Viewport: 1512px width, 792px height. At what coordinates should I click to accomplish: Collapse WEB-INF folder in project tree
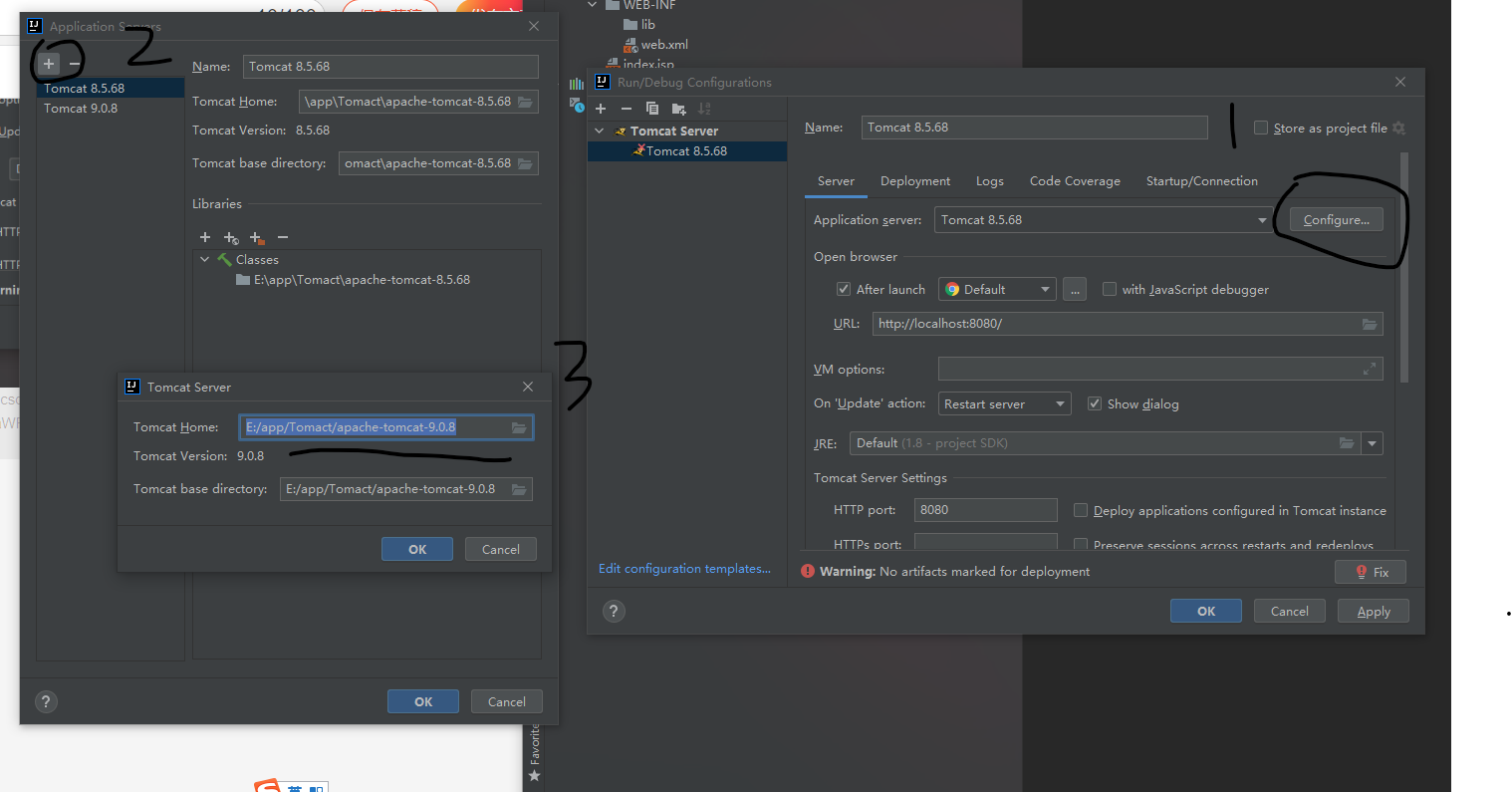point(593,5)
